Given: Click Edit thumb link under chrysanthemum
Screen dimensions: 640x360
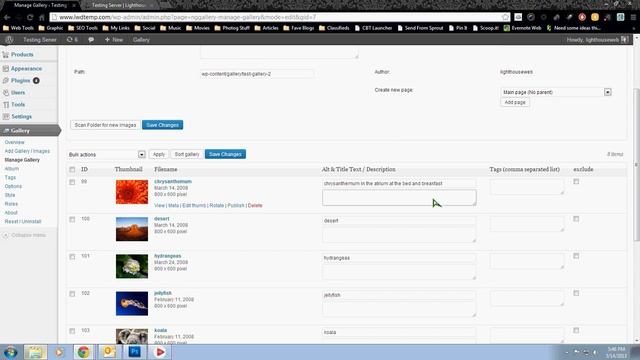Looking at the screenshot, I should [x=194, y=205].
